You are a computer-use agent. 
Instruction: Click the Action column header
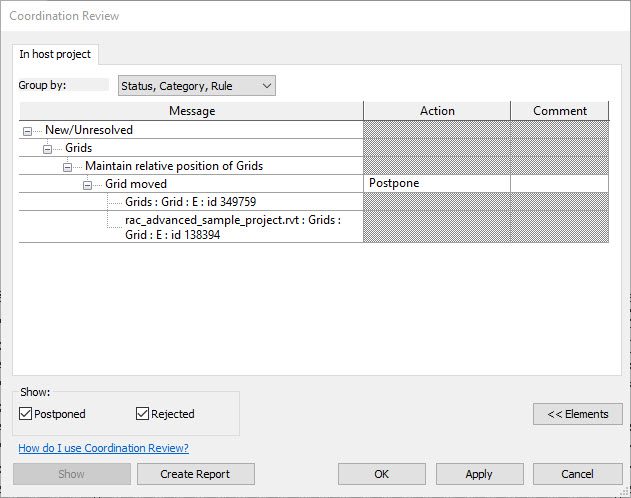(x=436, y=111)
